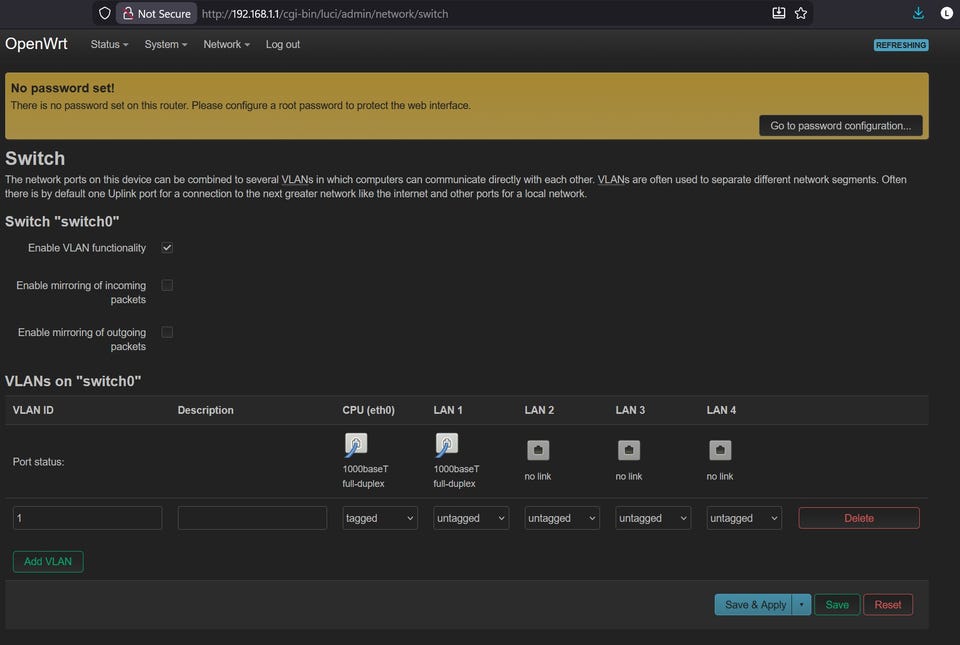Click the LAN 3 no-link port icon
Screen dimensions: 960x645
629,450
